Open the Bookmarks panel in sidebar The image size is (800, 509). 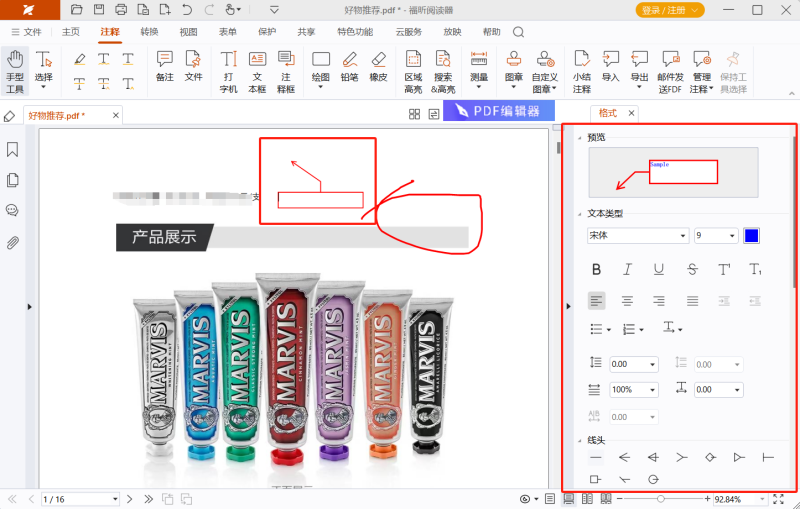click(x=12, y=149)
